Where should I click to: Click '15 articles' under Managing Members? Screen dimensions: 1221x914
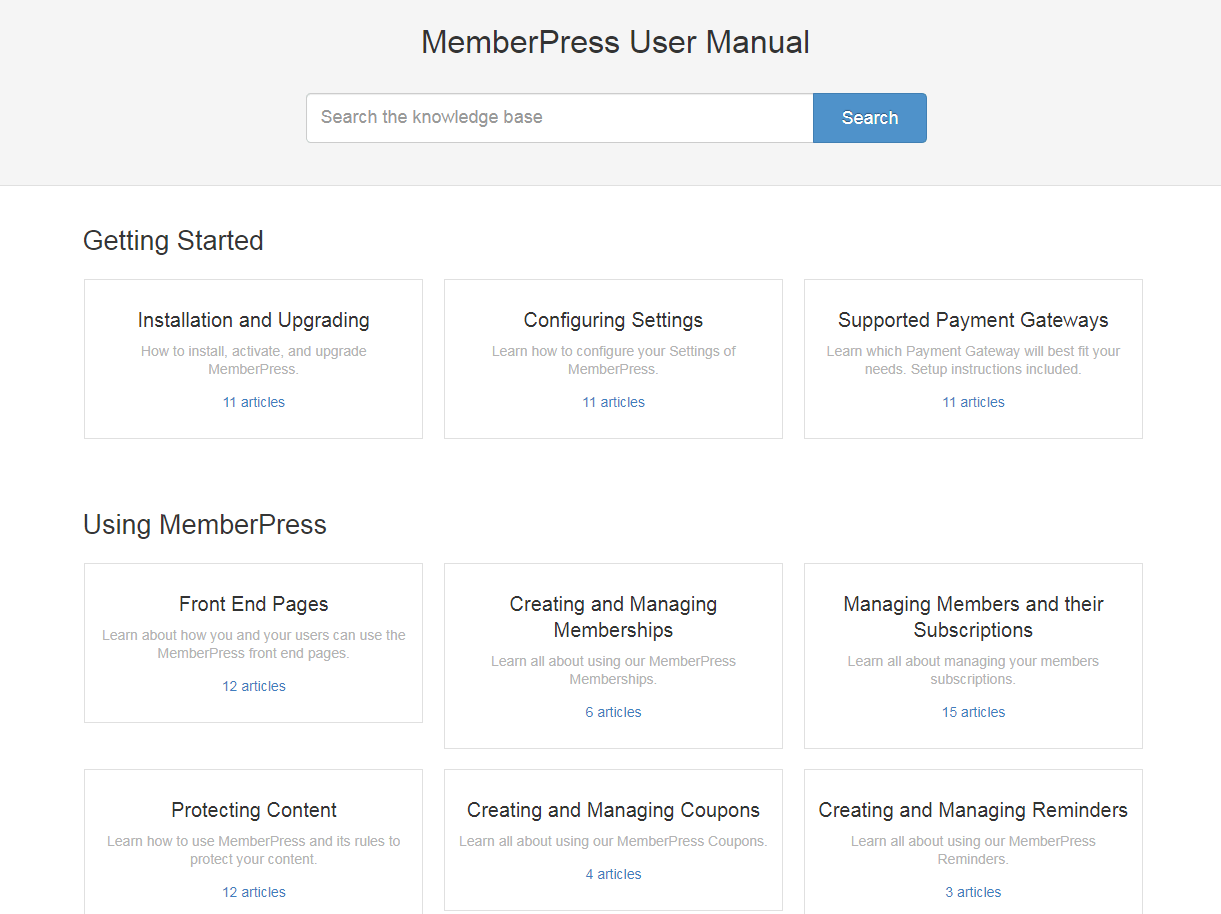click(973, 713)
